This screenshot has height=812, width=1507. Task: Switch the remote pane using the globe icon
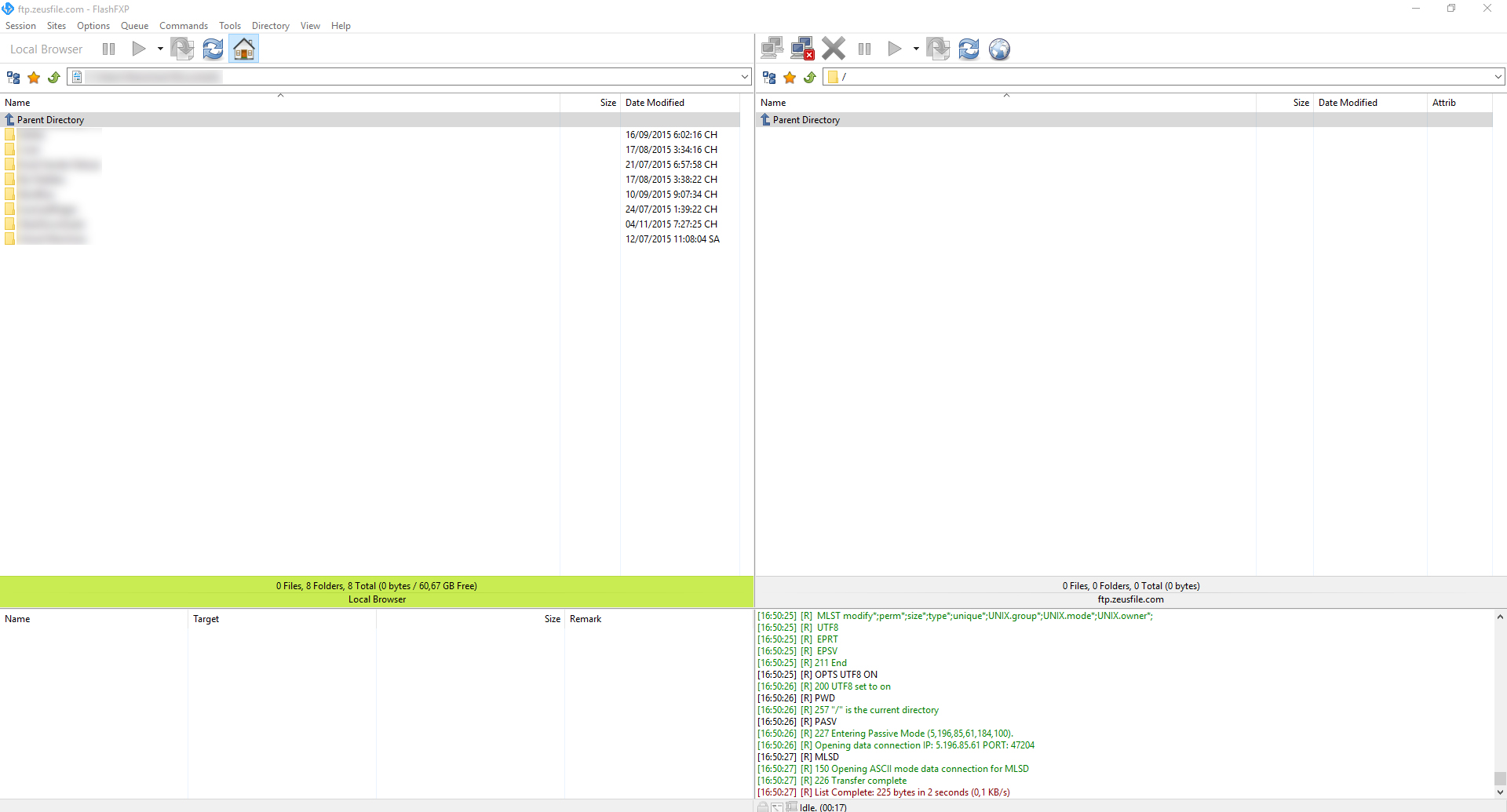(x=999, y=49)
